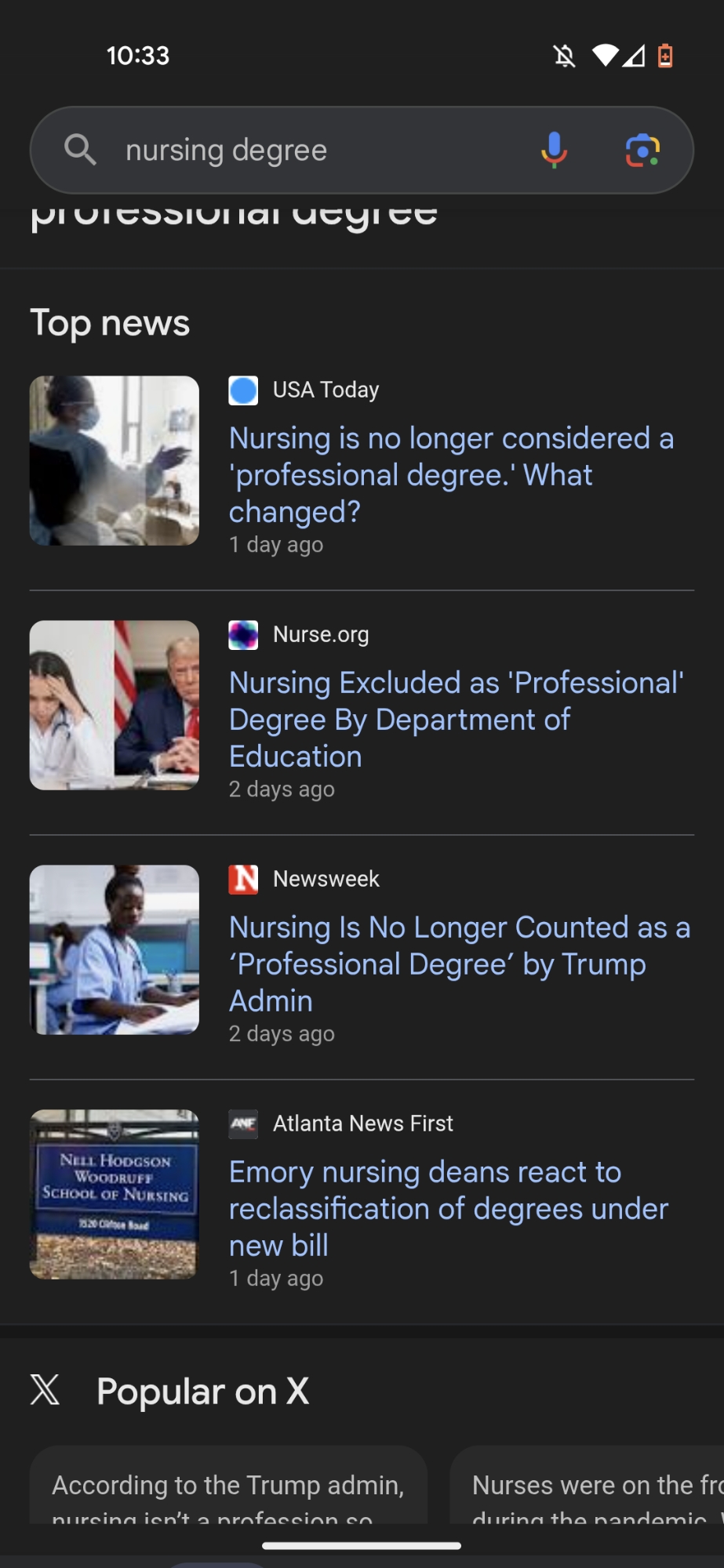Open Google Lens camera search
The width and height of the screenshot is (724, 1568).
click(642, 150)
